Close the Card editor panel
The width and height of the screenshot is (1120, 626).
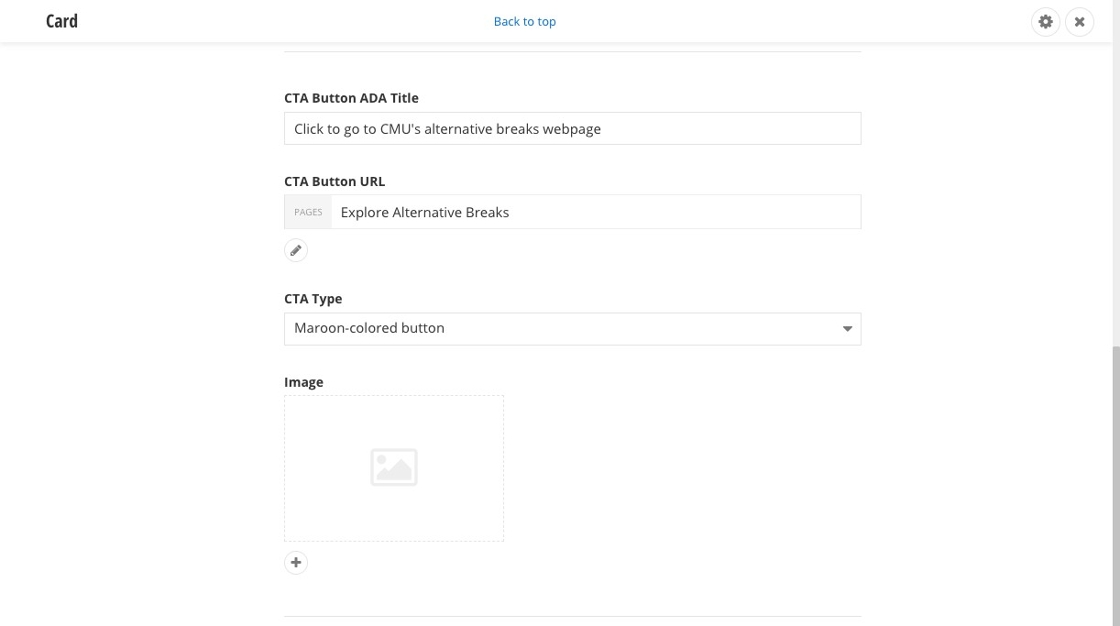point(1079,21)
